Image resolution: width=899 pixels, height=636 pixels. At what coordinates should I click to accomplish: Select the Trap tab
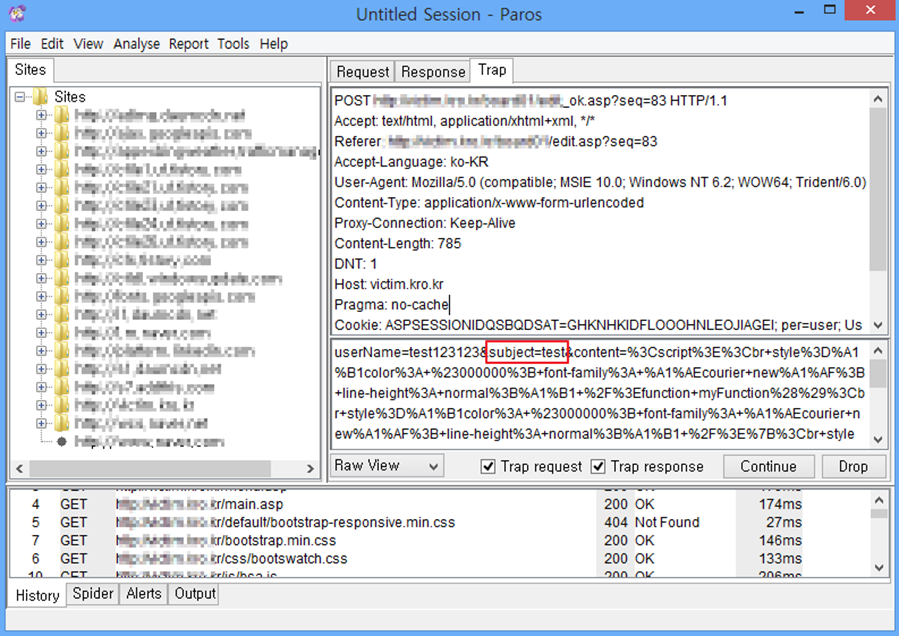[x=492, y=70]
